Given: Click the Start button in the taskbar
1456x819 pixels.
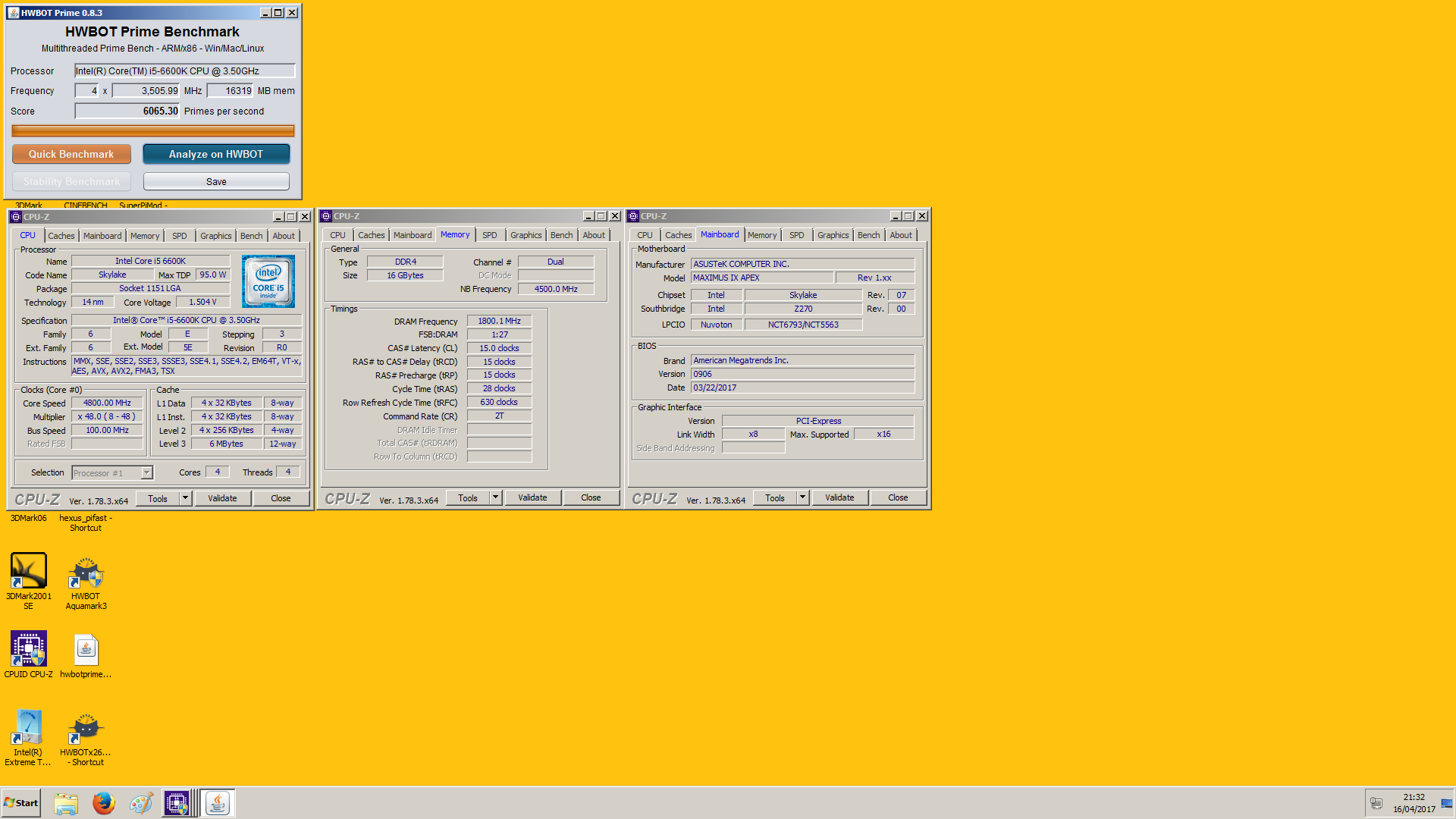Looking at the screenshot, I should pos(21,803).
